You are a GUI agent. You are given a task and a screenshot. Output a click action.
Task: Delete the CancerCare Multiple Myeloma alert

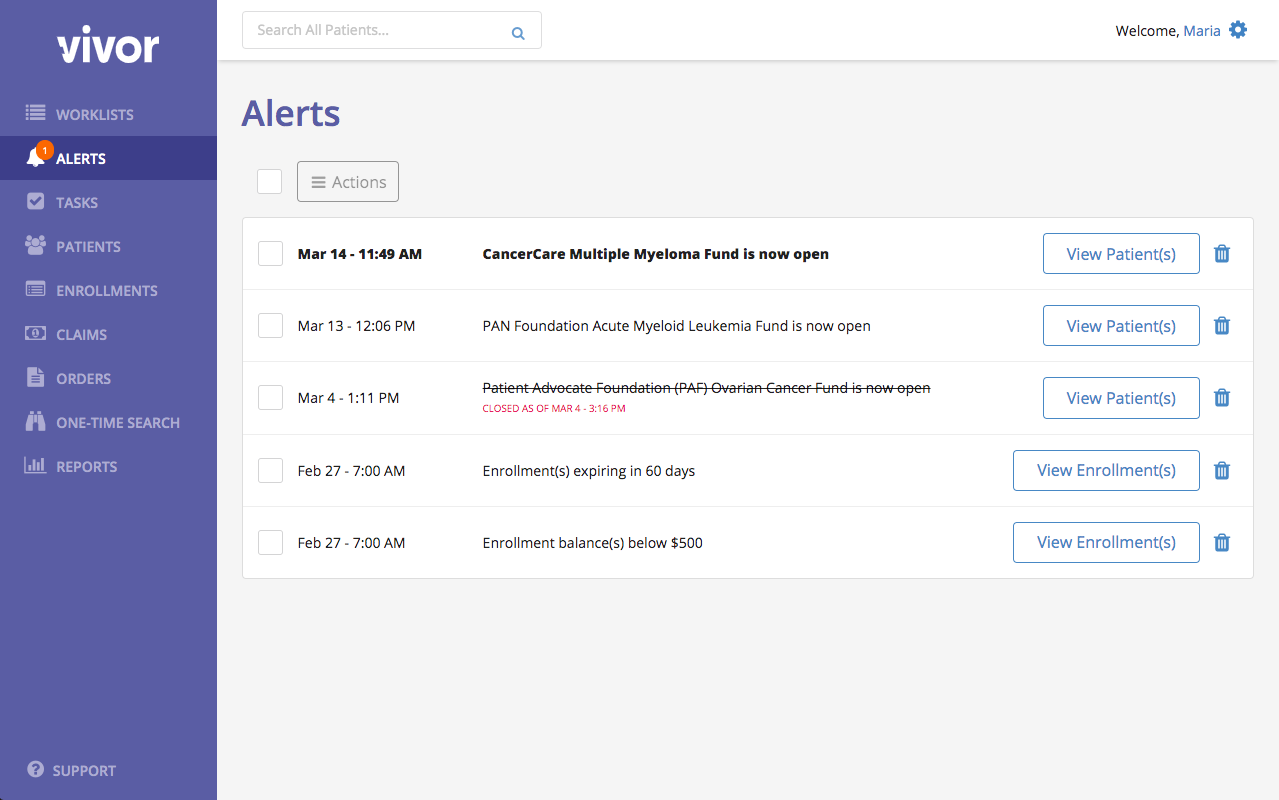(x=1221, y=254)
